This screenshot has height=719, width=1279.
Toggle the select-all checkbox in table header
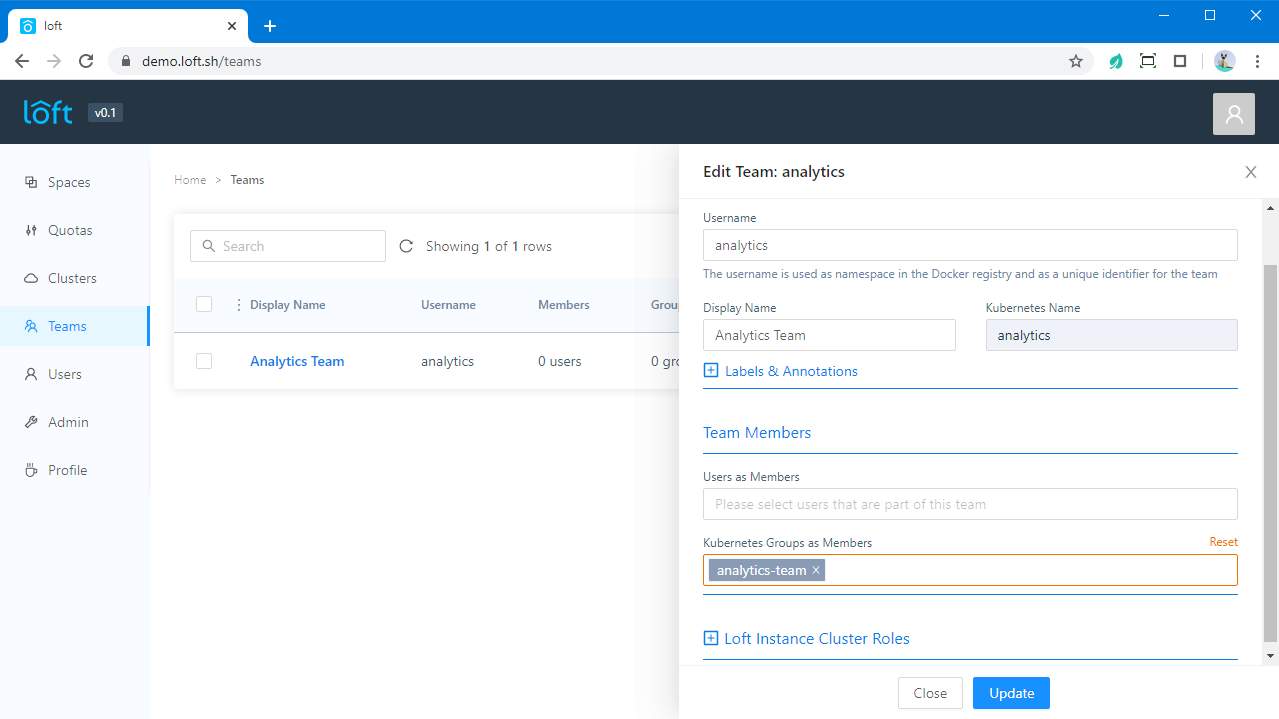(204, 304)
